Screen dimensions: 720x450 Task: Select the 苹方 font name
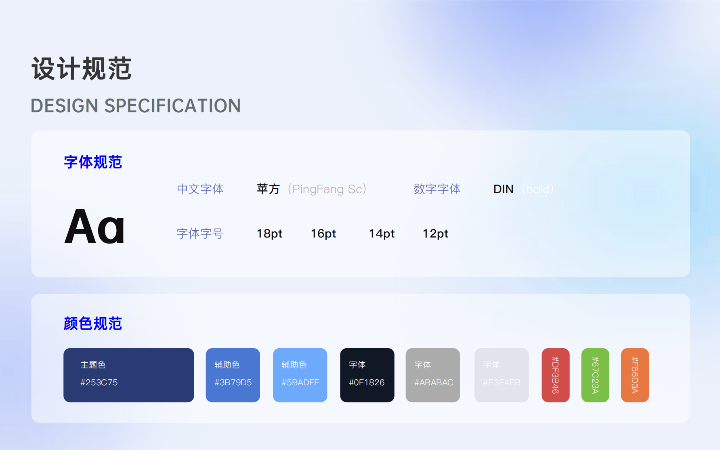(x=268, y=189)
